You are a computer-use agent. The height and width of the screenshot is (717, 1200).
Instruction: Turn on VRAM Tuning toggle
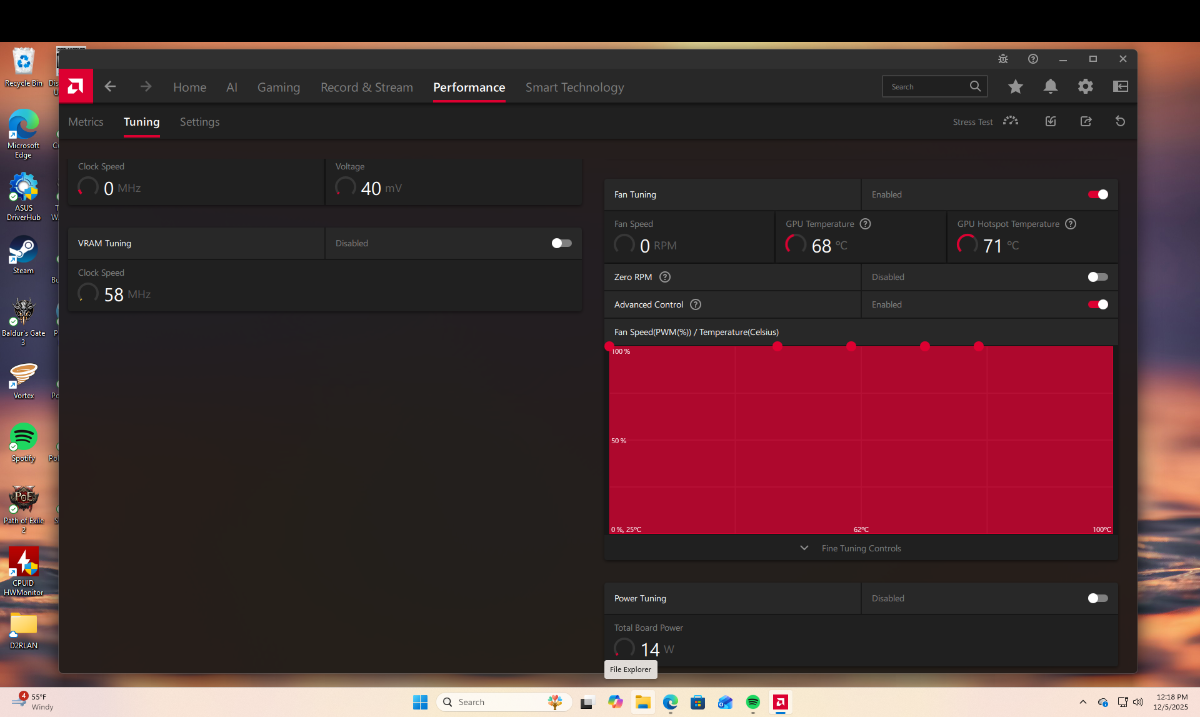561,243
